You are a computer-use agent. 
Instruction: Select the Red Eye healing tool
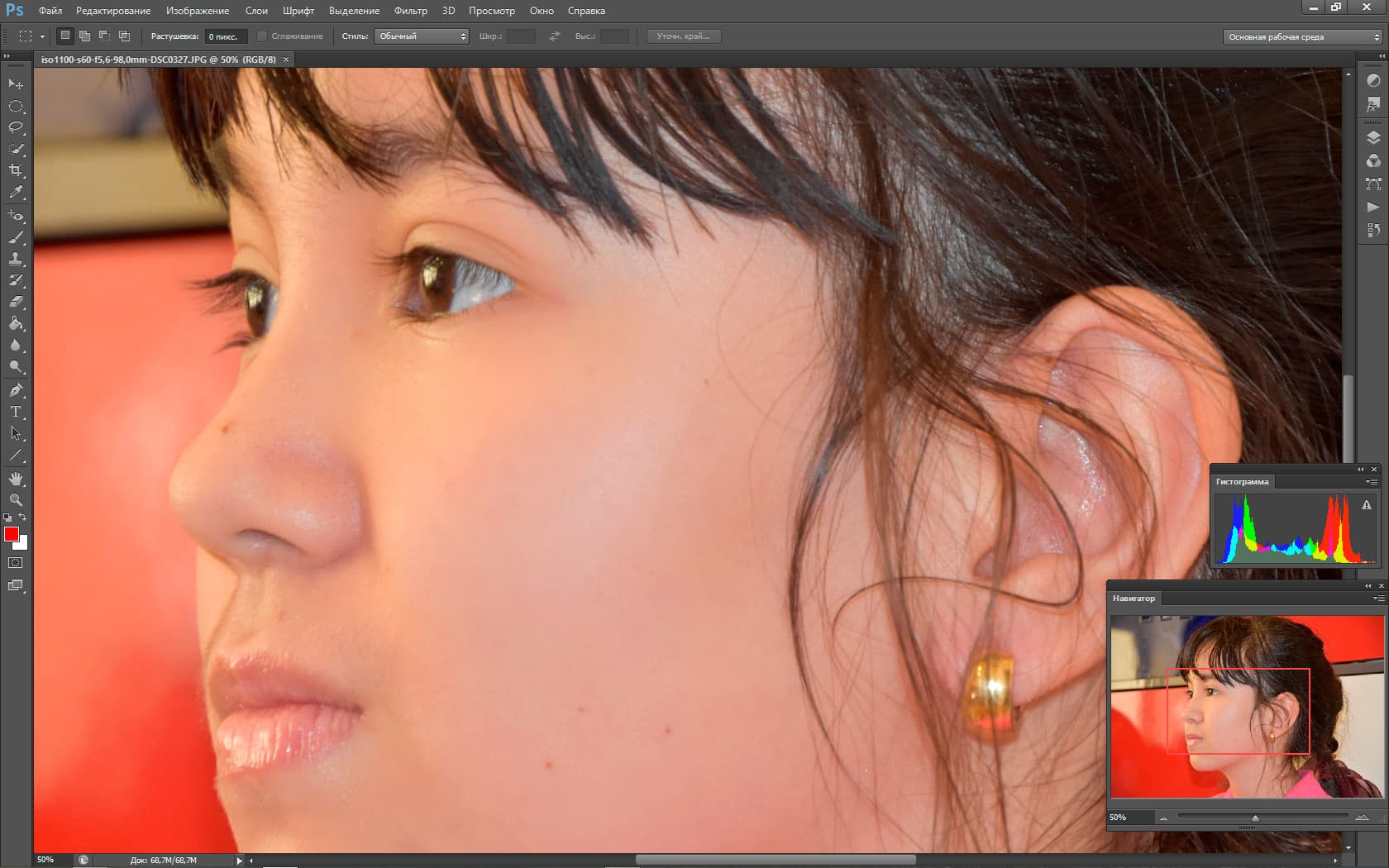coord(16,216)
